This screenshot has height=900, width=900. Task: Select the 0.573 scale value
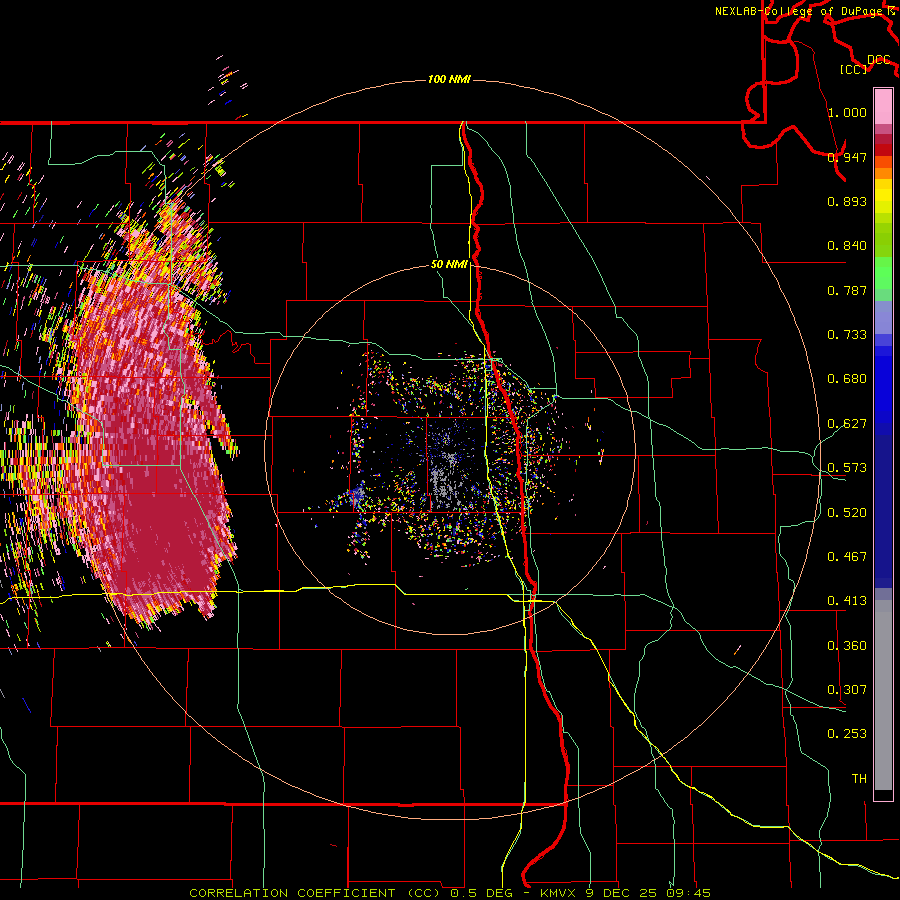click(847, 468)
